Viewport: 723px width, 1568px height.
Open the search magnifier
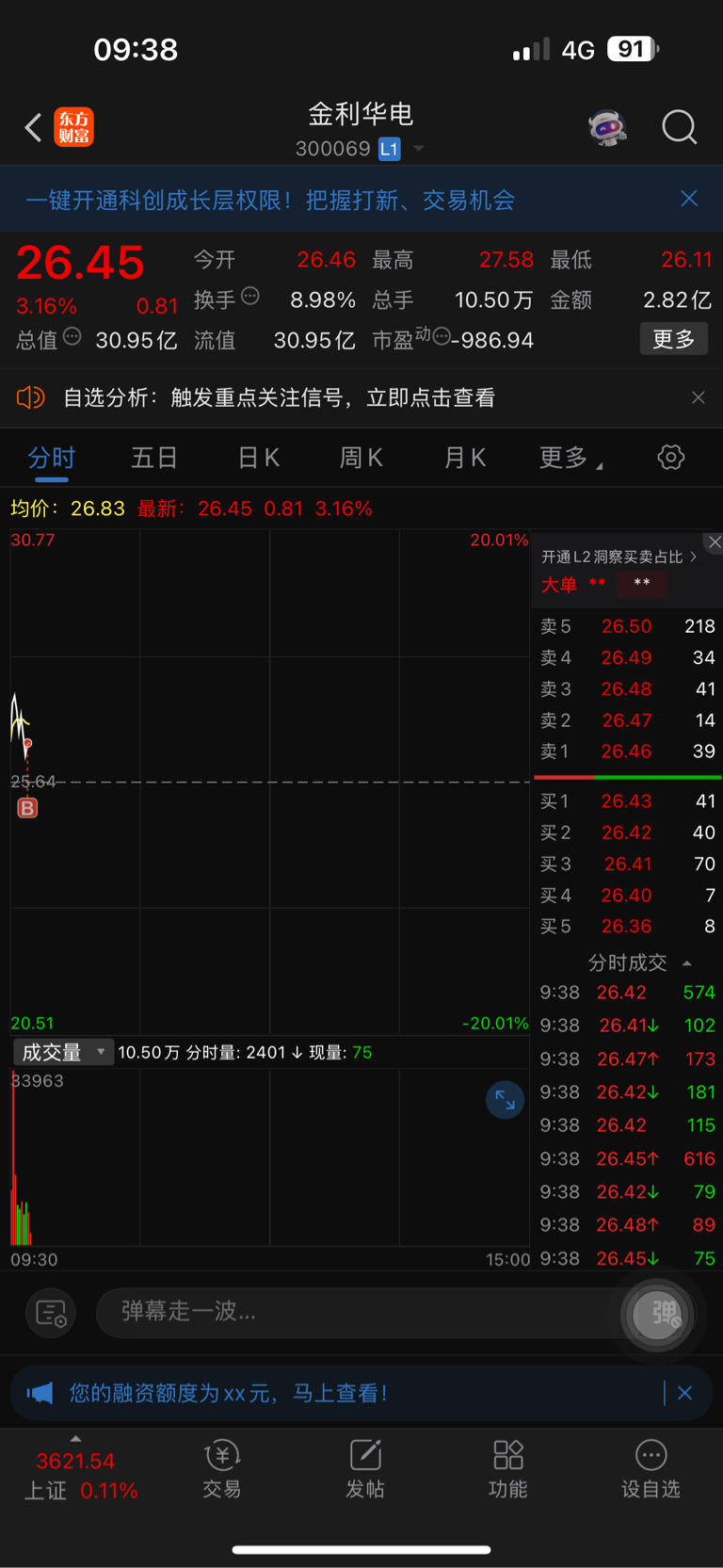pos(679,127)
